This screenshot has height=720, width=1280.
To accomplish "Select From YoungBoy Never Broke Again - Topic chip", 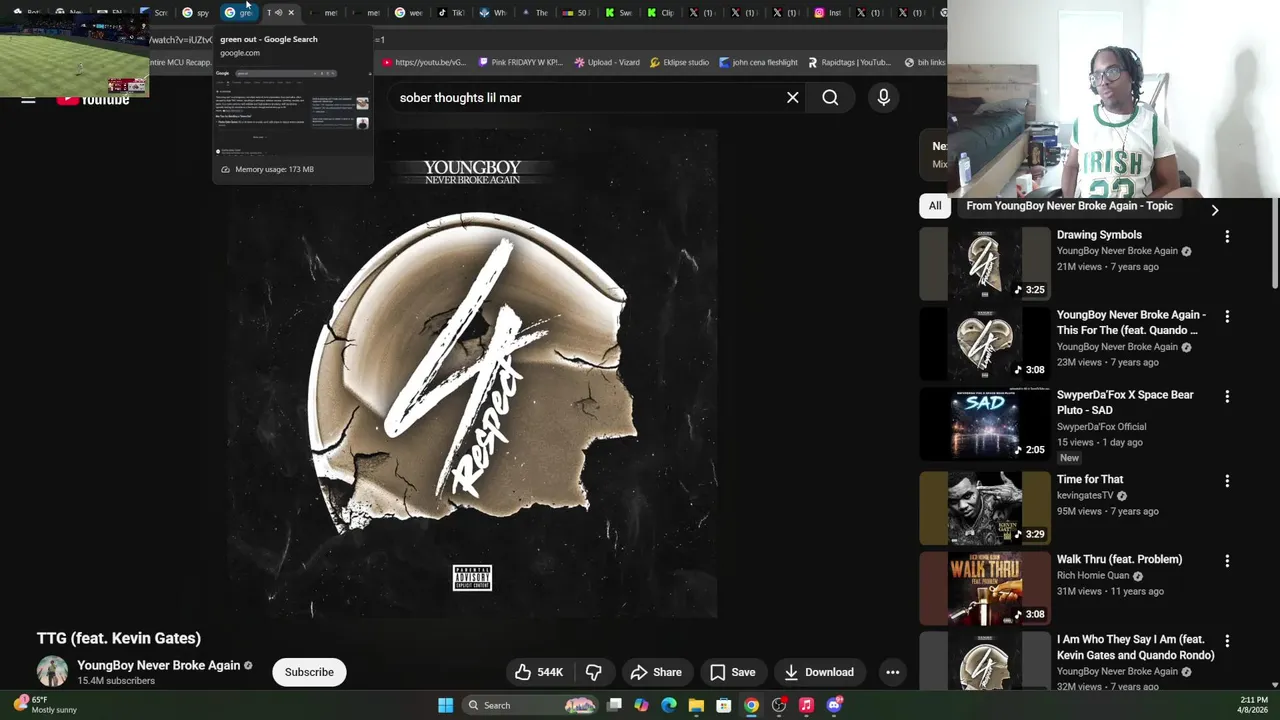I will click(1069, 206).
